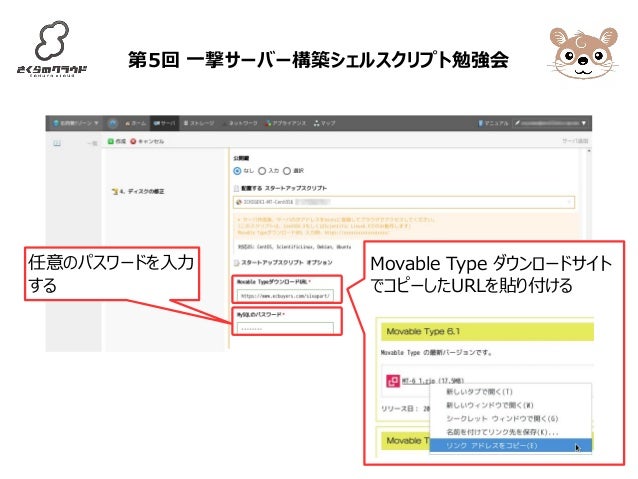This screenshot has height=479, width=638.
Task: Select the 選択 radio button for public key
Action: [287, 171]
